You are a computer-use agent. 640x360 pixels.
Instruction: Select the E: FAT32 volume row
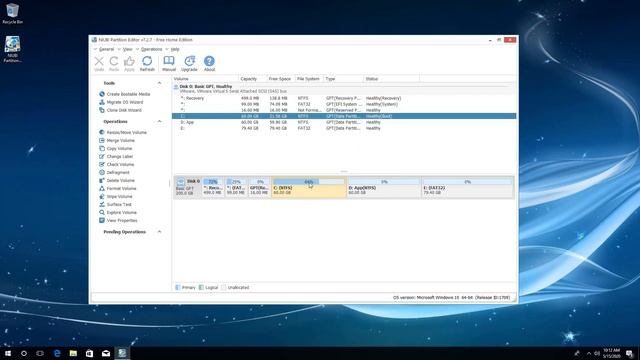click(344, 128)
